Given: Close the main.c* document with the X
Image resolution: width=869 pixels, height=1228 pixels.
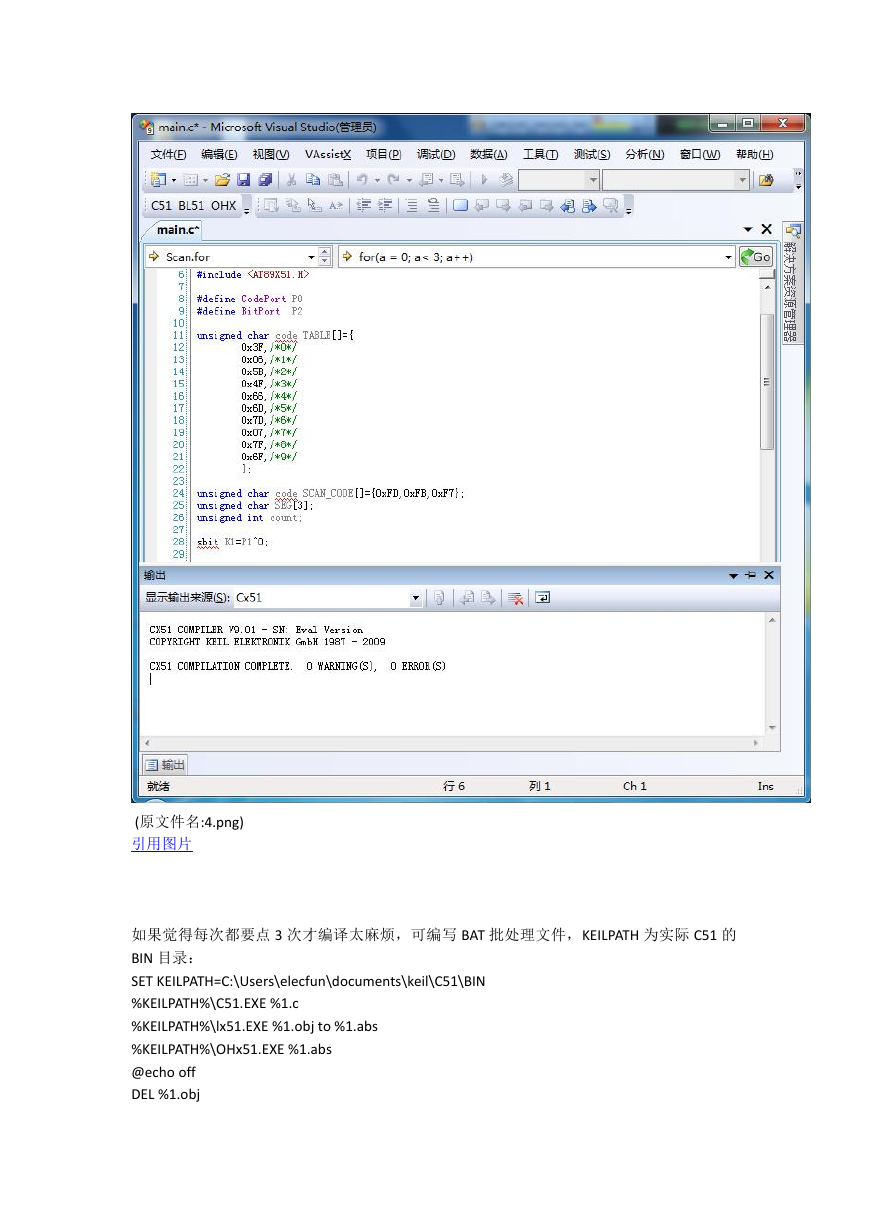Looking at the screenshot, I should [x=767, y=230].
